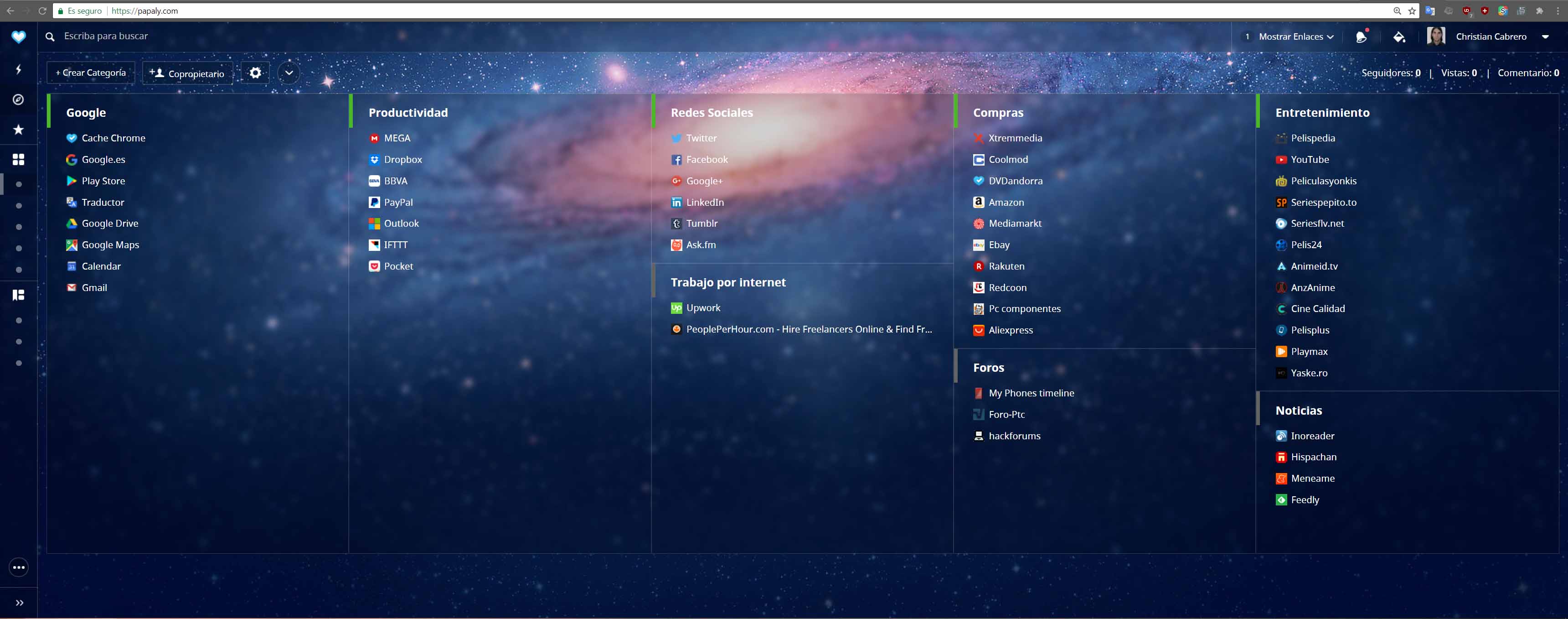This screenshot has height=619, width=1568.
Task: Open the Mostrar Enlaces dropdown
Action: (x=1296, y=36)
